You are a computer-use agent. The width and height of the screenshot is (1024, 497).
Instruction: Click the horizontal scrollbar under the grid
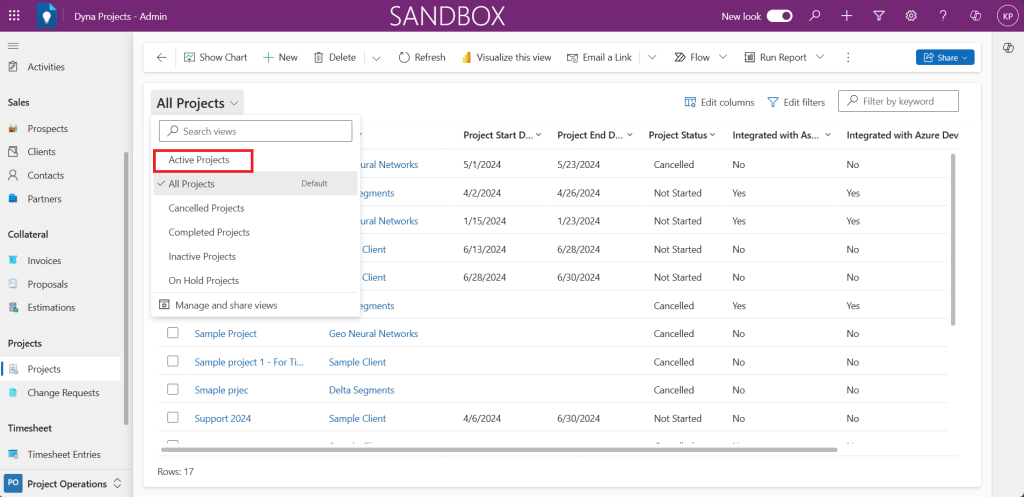pos(500,450)
